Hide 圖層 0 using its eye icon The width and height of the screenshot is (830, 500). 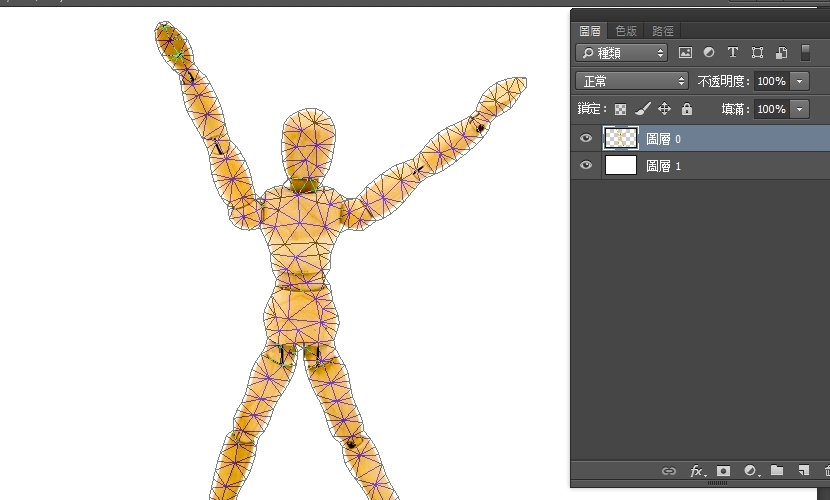[x=586, y=139]
